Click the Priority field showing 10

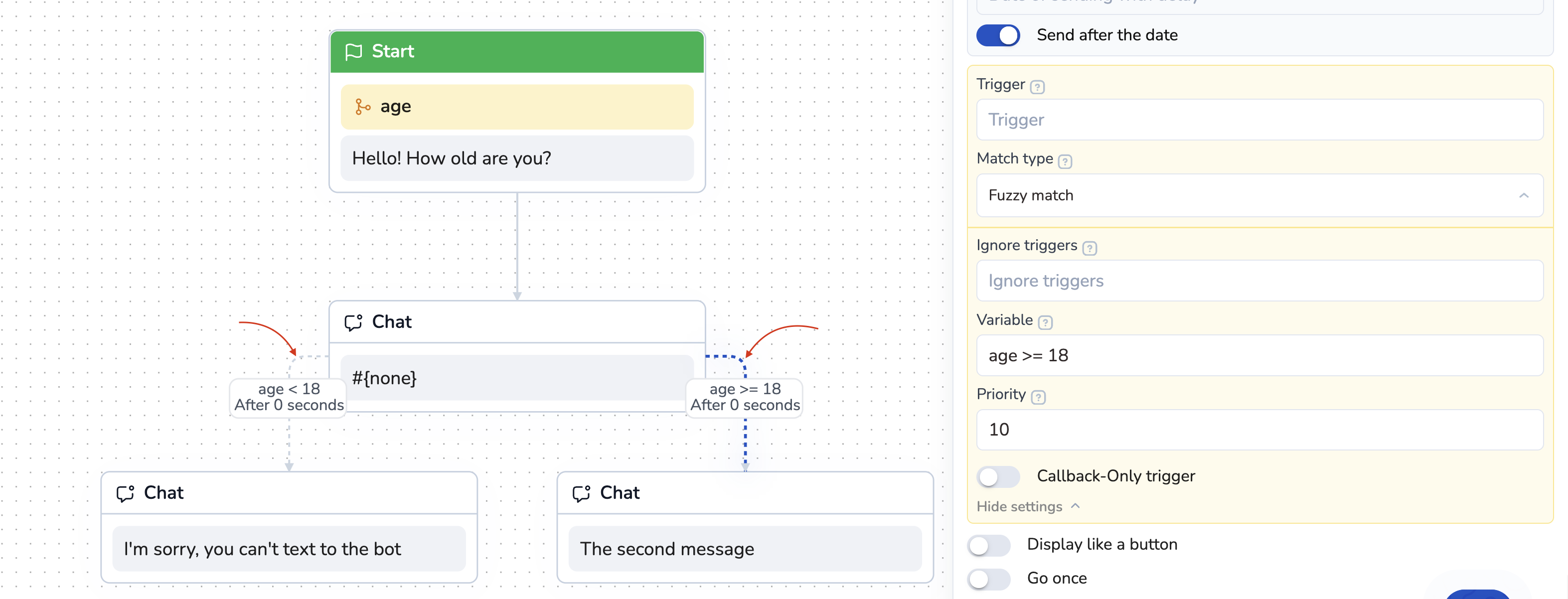(x=1259, y=430)
